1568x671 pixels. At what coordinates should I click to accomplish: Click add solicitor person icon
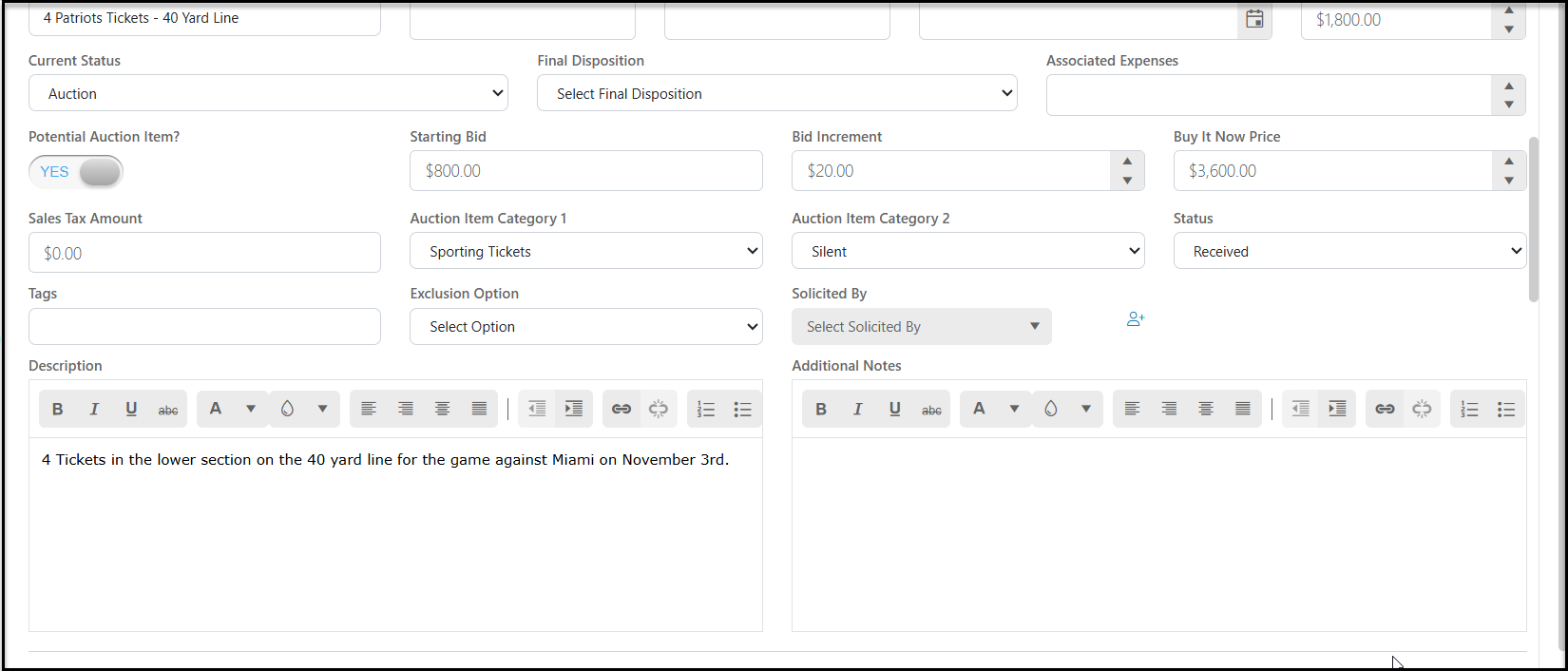point(1136,319)
